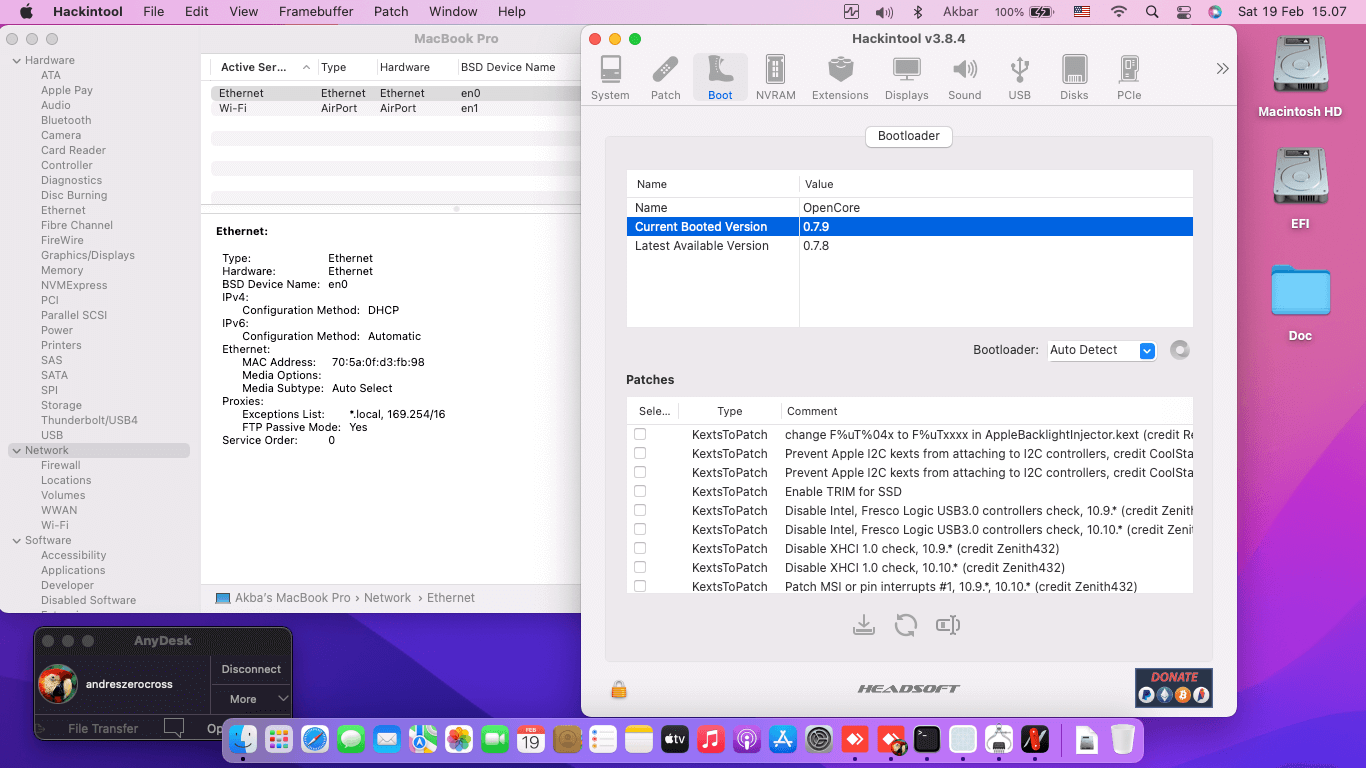Open Spotlight search in the menu bar
Image resolution: width=1366 pixels, height=768 pixels.
[1152, 12]
